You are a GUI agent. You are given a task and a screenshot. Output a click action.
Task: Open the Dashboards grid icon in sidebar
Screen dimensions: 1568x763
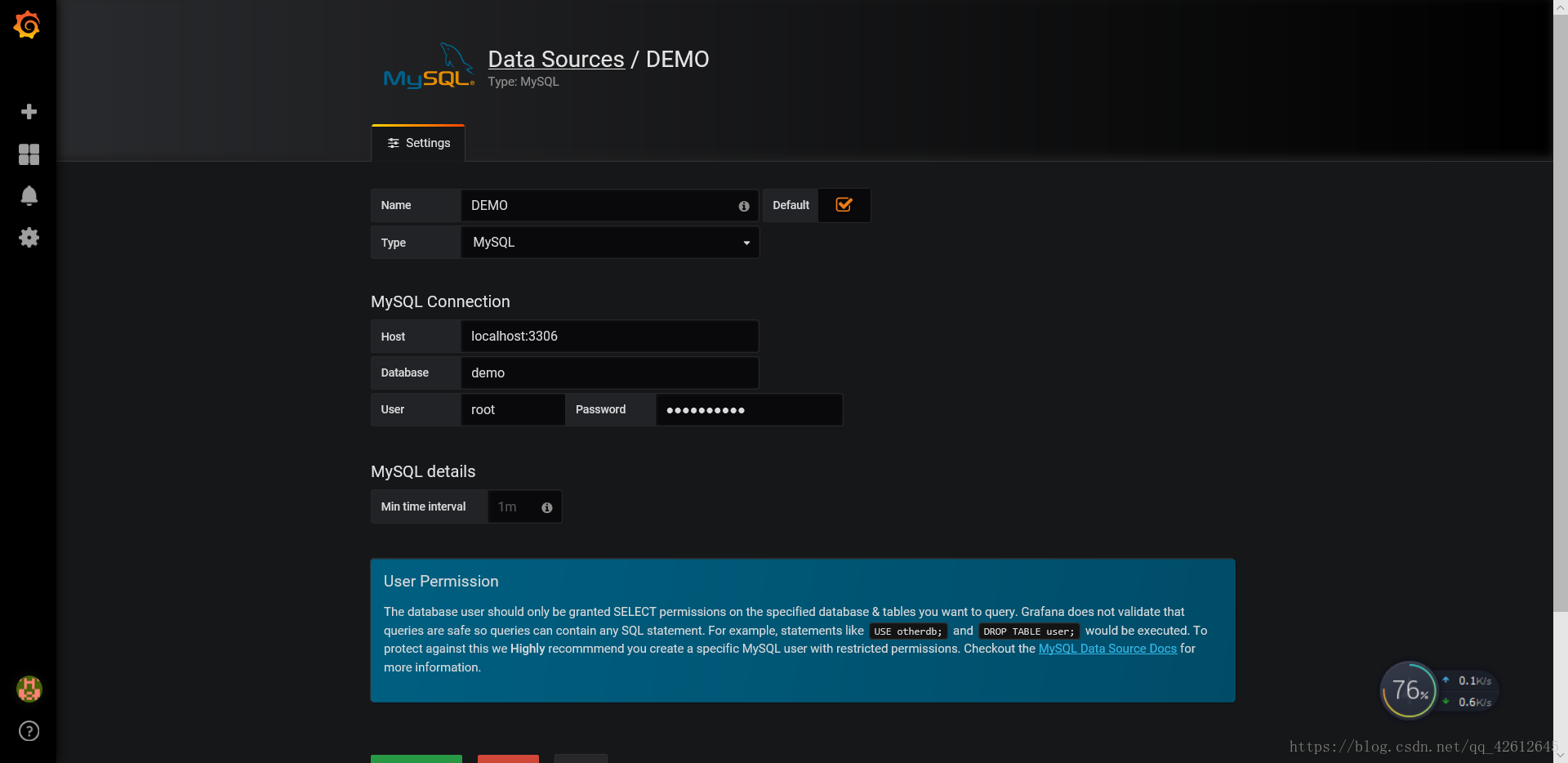coord(29,154)
